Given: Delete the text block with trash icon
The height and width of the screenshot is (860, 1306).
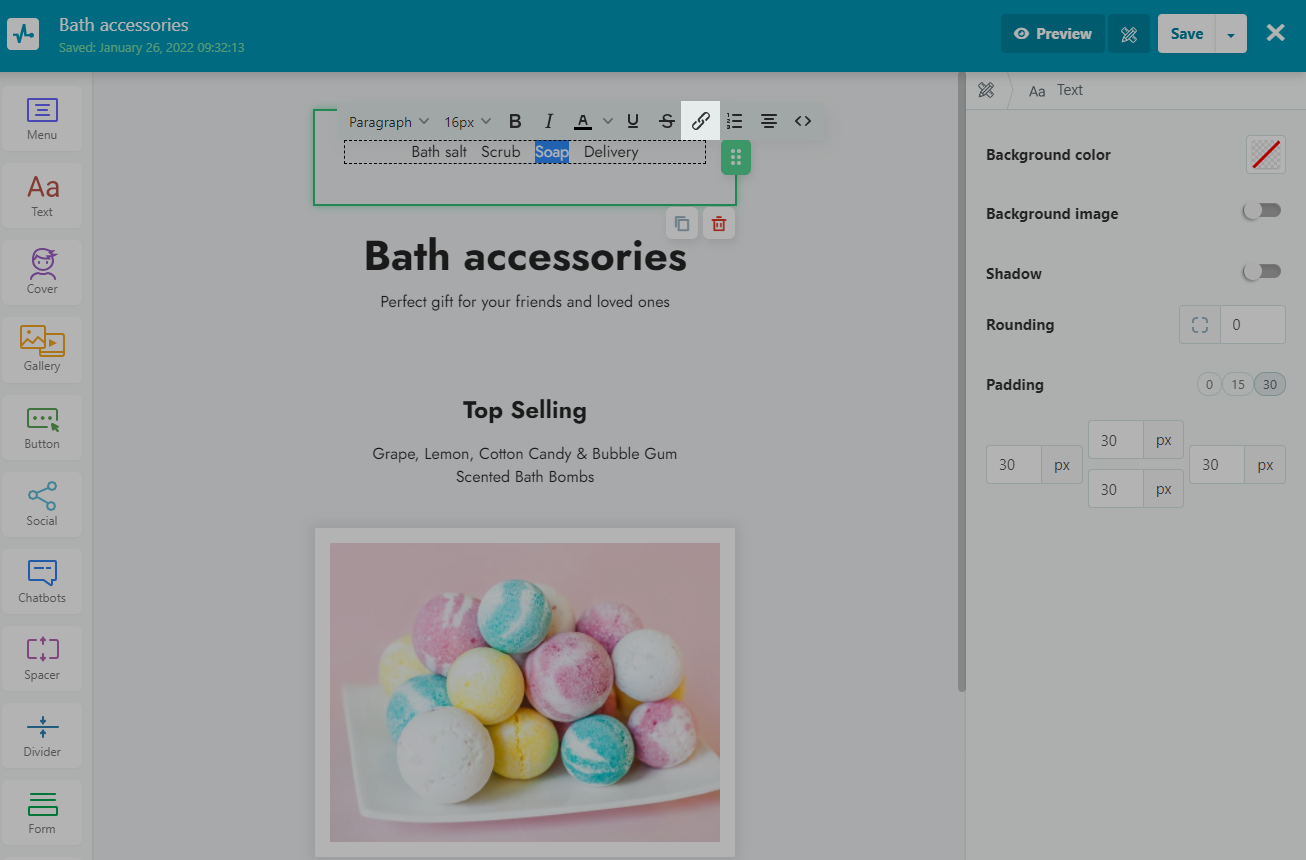Looking at the screenshot, I should click(x=718, y=224).
